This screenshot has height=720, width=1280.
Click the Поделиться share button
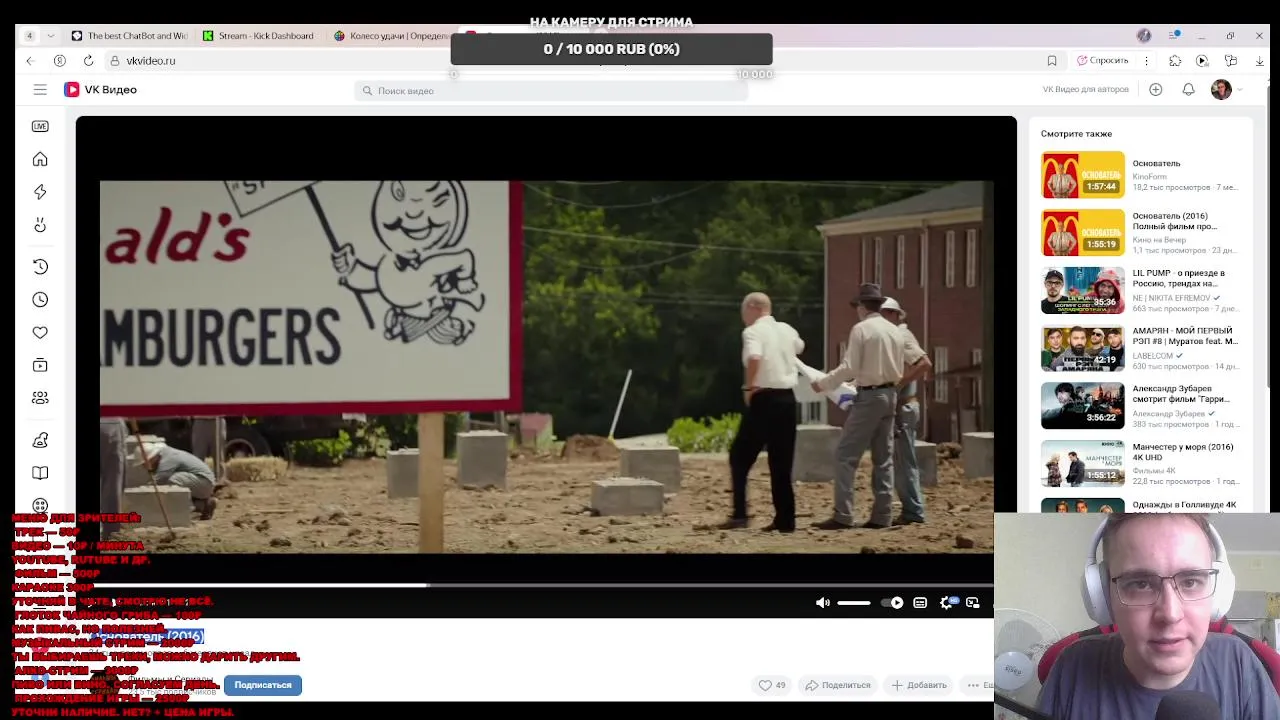click(838, 685)
